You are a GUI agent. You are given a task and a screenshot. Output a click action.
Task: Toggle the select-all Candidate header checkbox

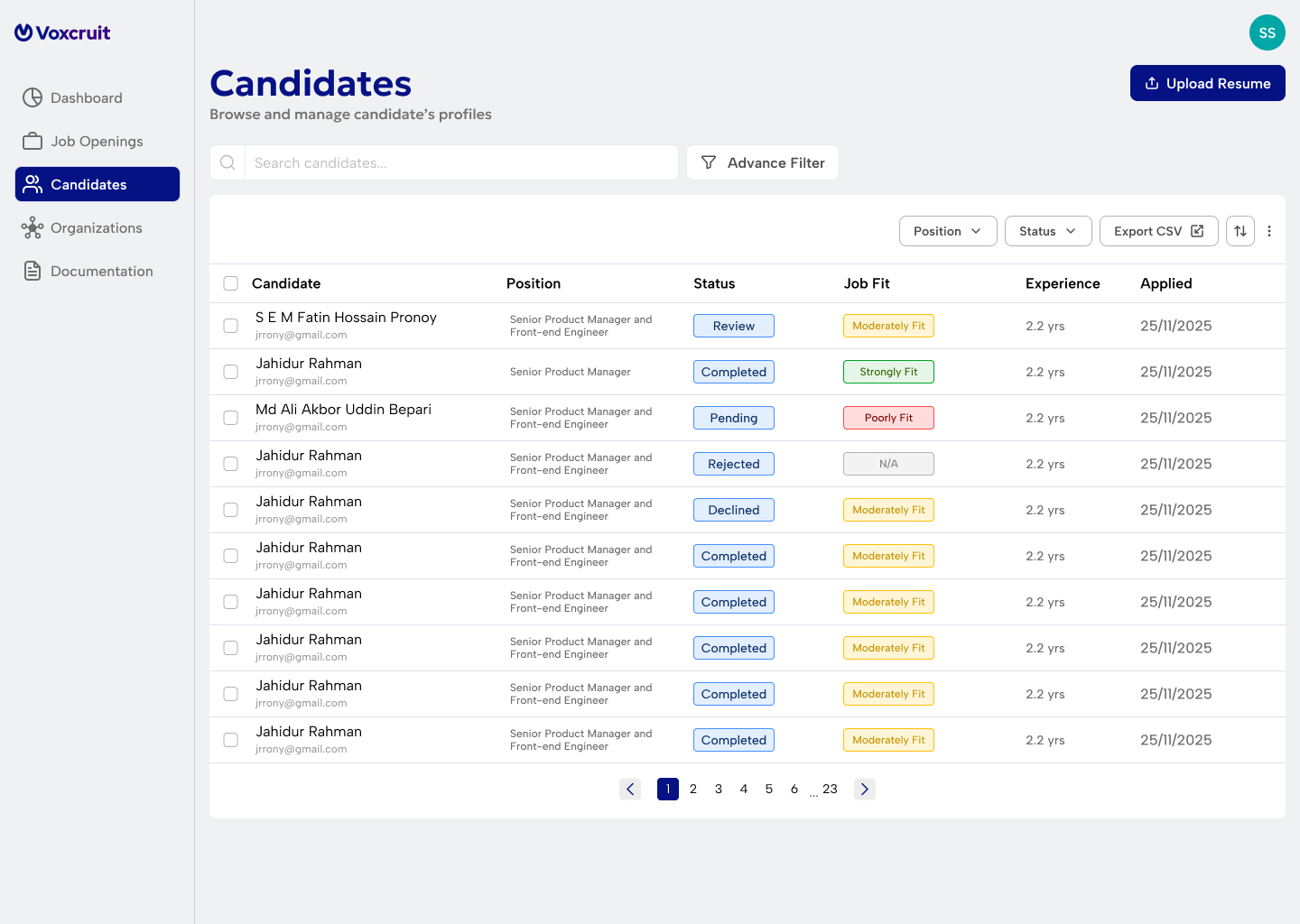click(x=231, y=283)
